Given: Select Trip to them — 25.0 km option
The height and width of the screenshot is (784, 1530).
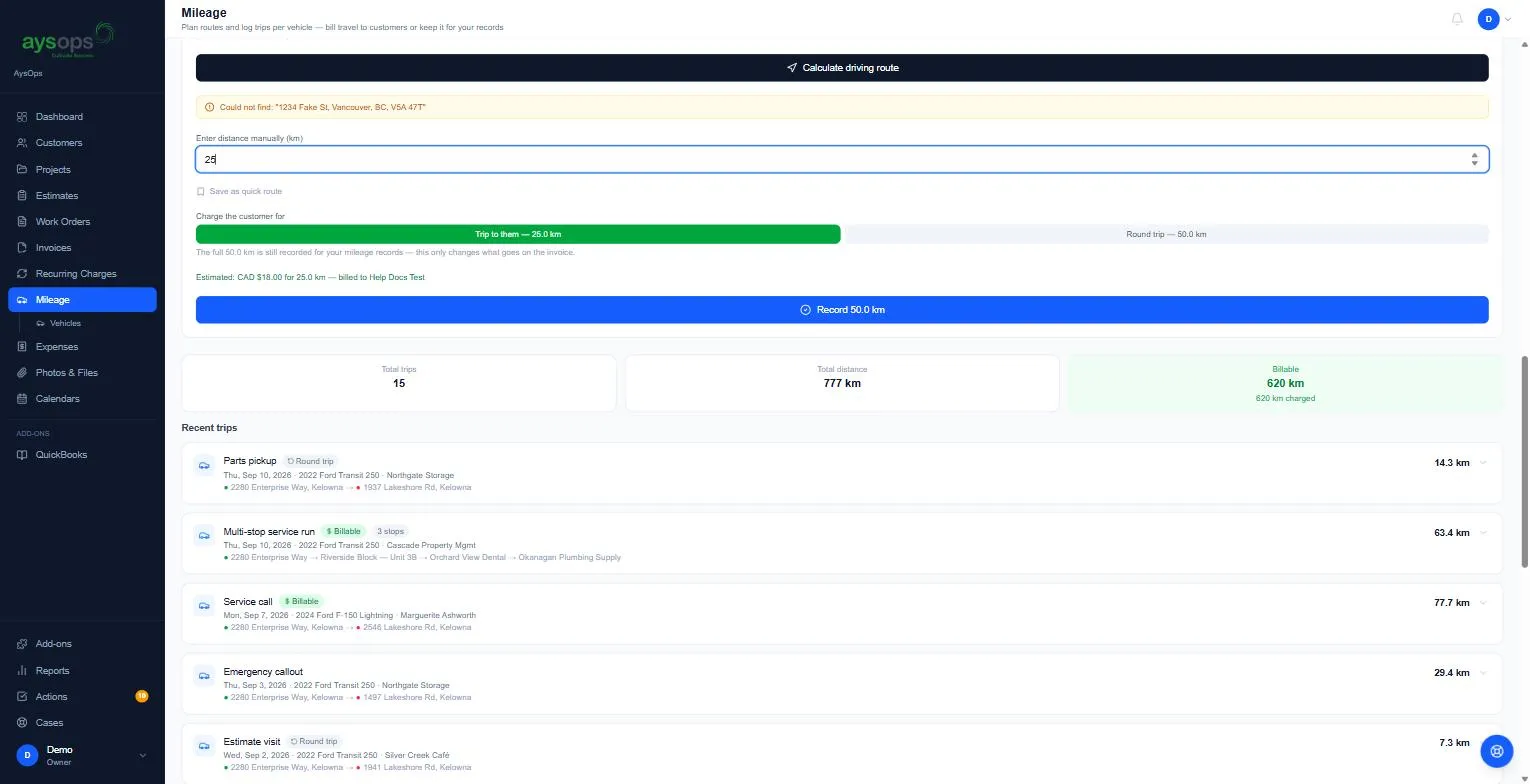Looking at the screenshot, I should tap(518, 234).
